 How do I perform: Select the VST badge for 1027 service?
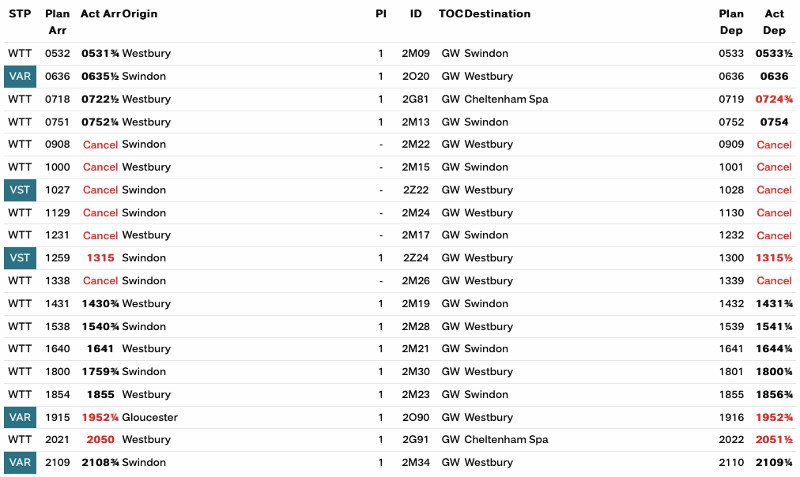[x=20, y=190]
